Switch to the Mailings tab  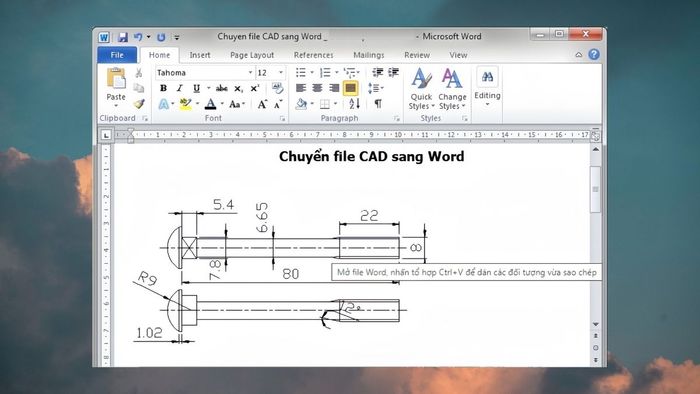369,55
